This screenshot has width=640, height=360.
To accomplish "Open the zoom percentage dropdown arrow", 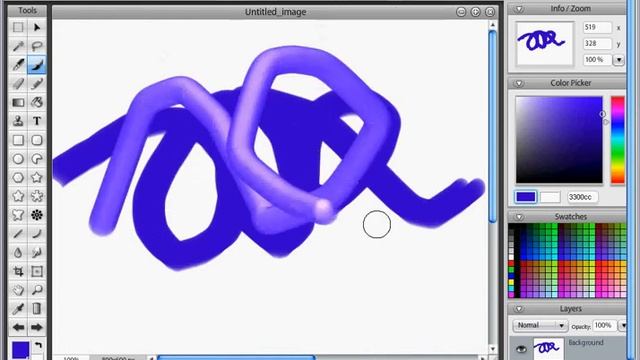I will click(619, 60).
